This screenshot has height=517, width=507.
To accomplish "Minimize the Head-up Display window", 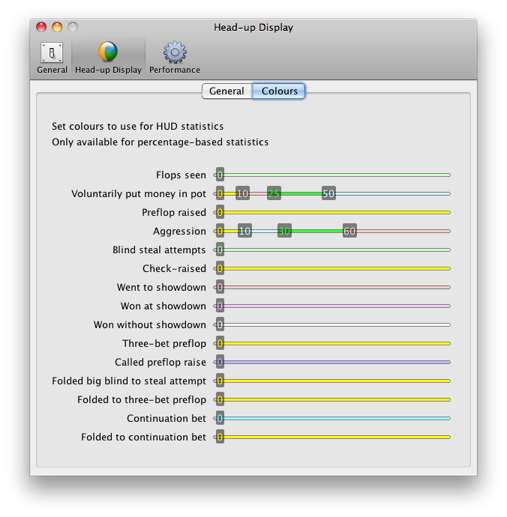I will pos(57,27).
